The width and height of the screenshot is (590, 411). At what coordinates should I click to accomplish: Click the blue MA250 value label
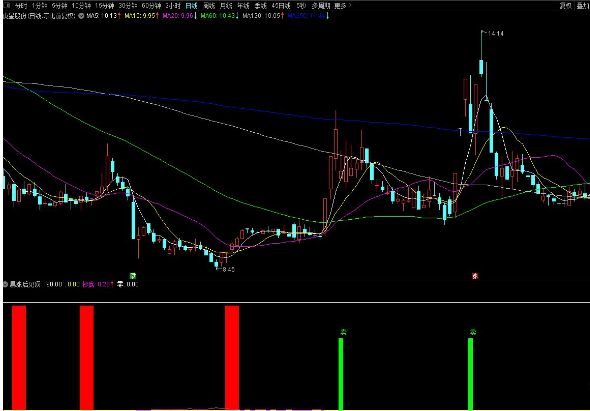[307, 16]
